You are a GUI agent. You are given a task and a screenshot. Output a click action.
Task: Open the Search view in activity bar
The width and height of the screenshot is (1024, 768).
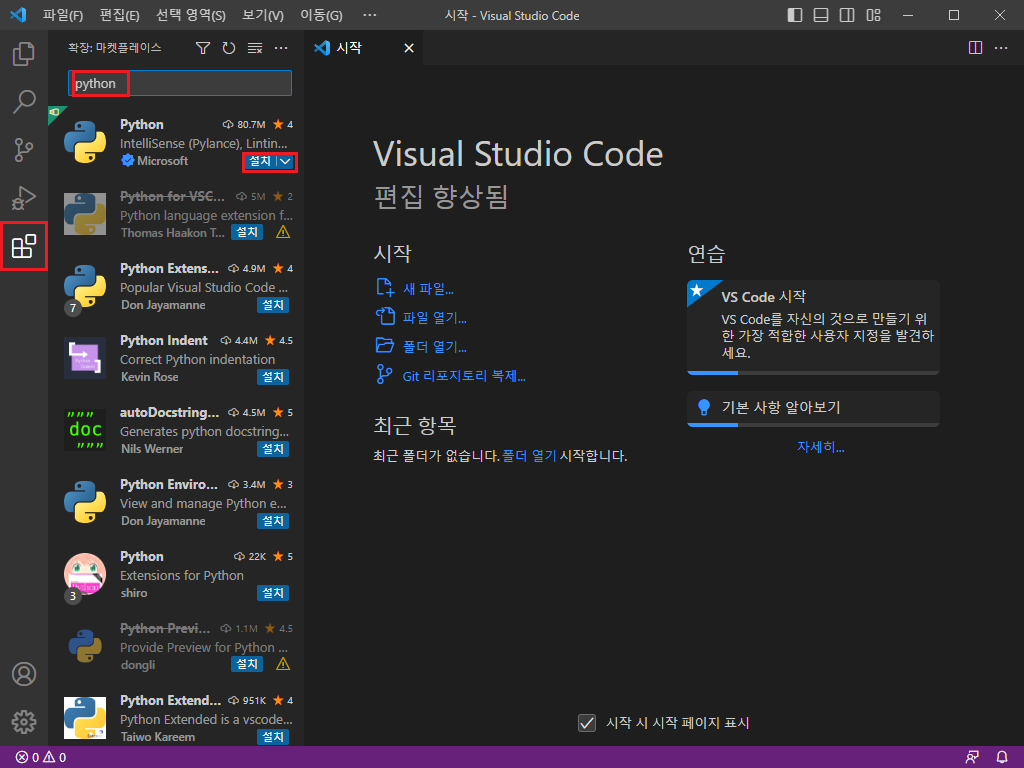tap(24, 102)
